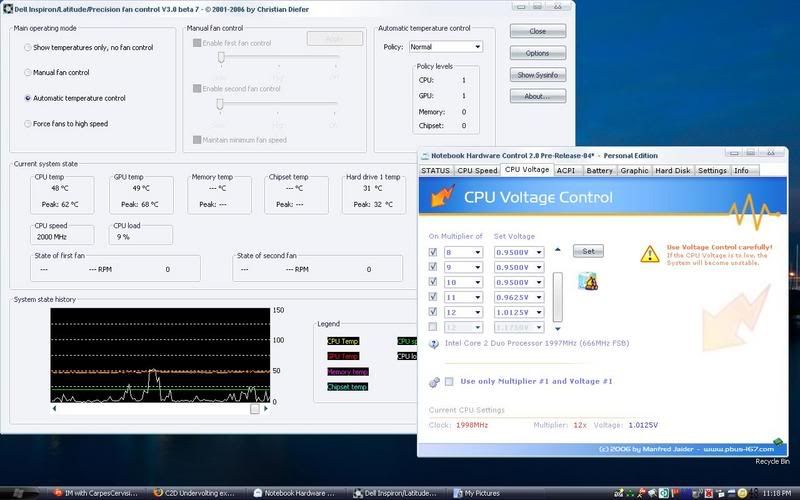Screen dimensions: 800x500
Task: Click the lightning arrow logo in CPU Voltage header
Action: 442,196
